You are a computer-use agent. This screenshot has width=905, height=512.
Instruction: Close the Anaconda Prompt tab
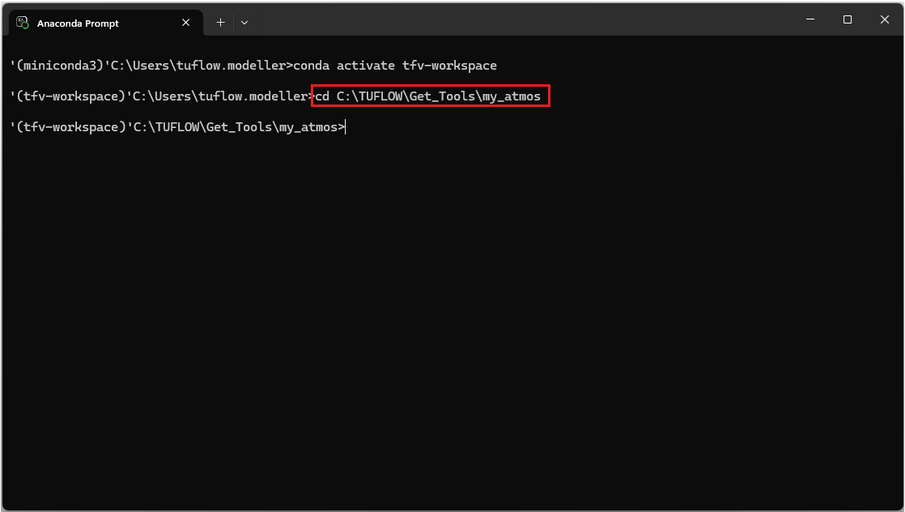pyautogui.click(x=186, y=22)
